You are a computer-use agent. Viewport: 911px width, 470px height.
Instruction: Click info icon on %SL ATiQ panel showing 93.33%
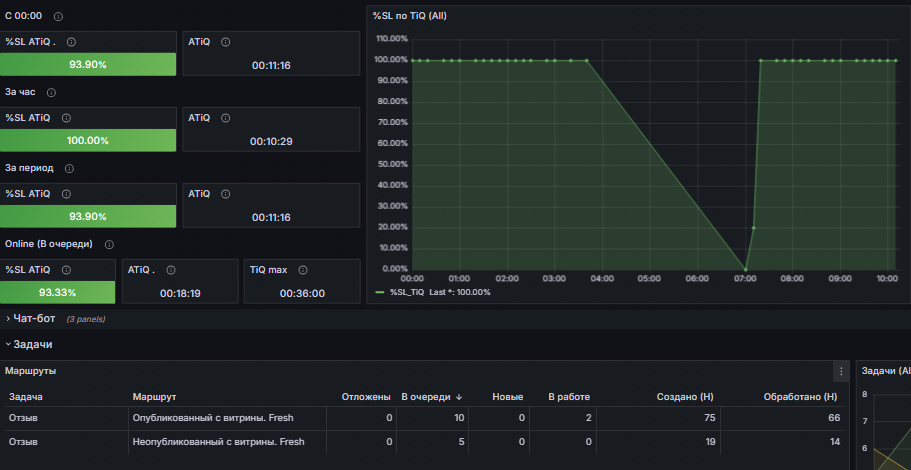pos(69,269)
